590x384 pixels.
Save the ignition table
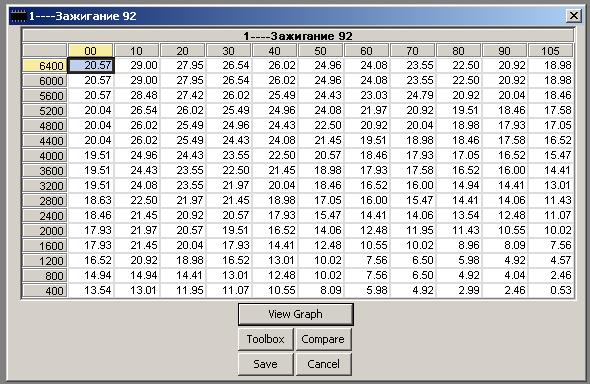coord(266,364)
